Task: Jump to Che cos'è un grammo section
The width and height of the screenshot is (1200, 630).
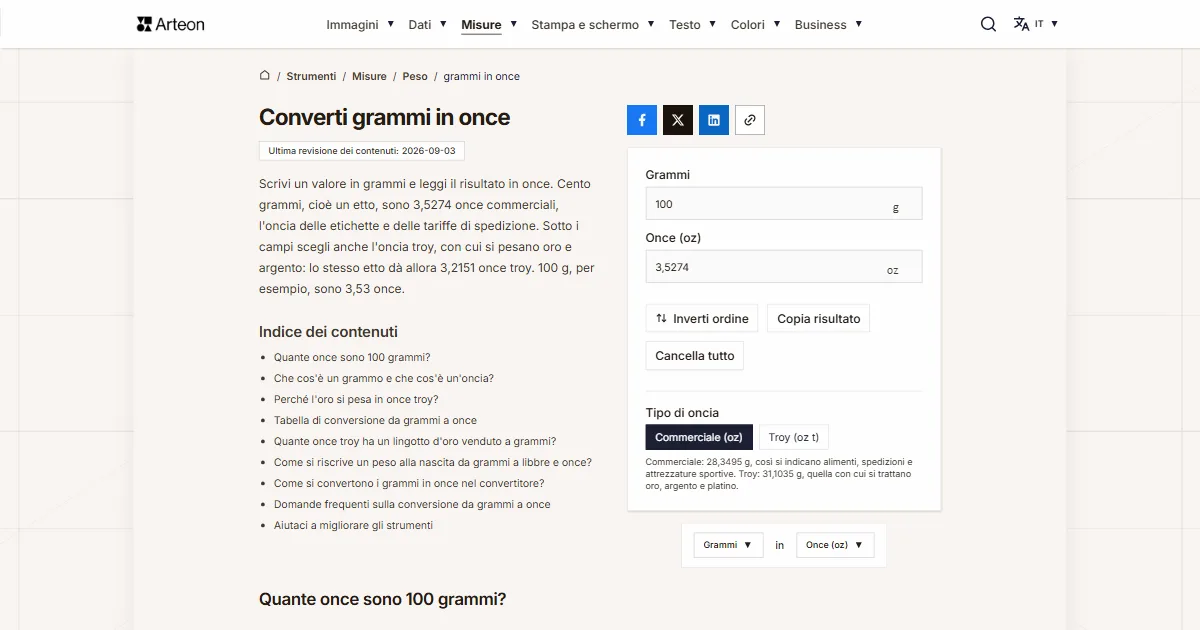Action: [x=384, y=378]
